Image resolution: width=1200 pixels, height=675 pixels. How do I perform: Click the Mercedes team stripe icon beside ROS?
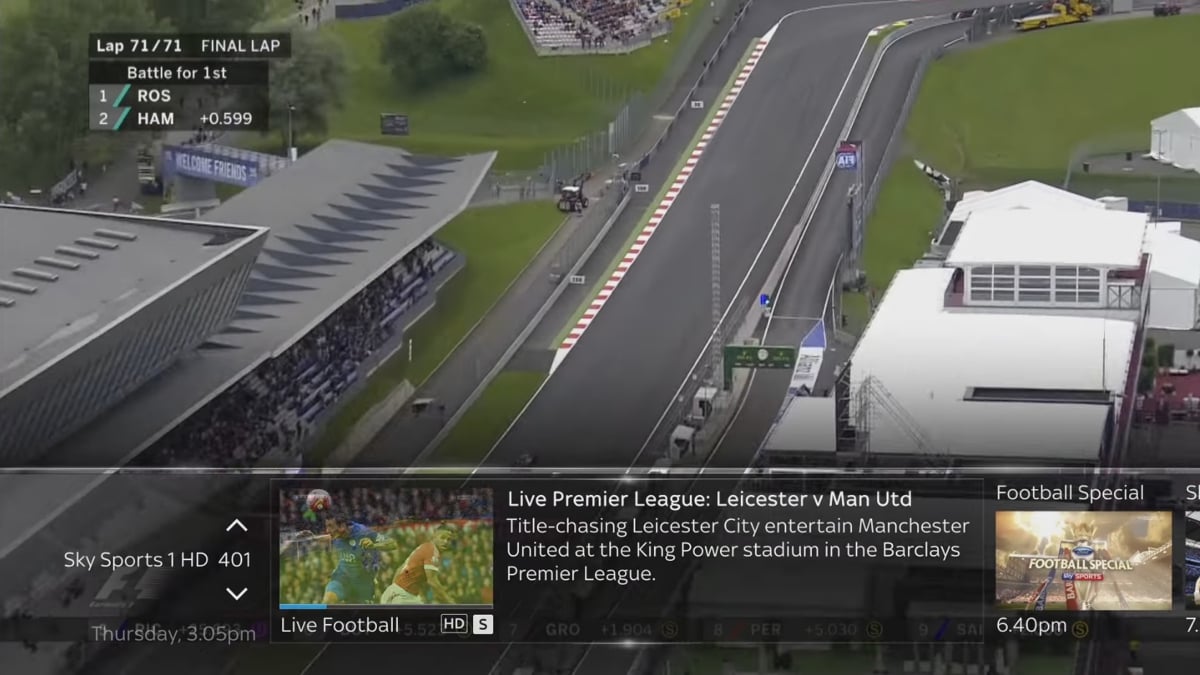pos(122,96)
